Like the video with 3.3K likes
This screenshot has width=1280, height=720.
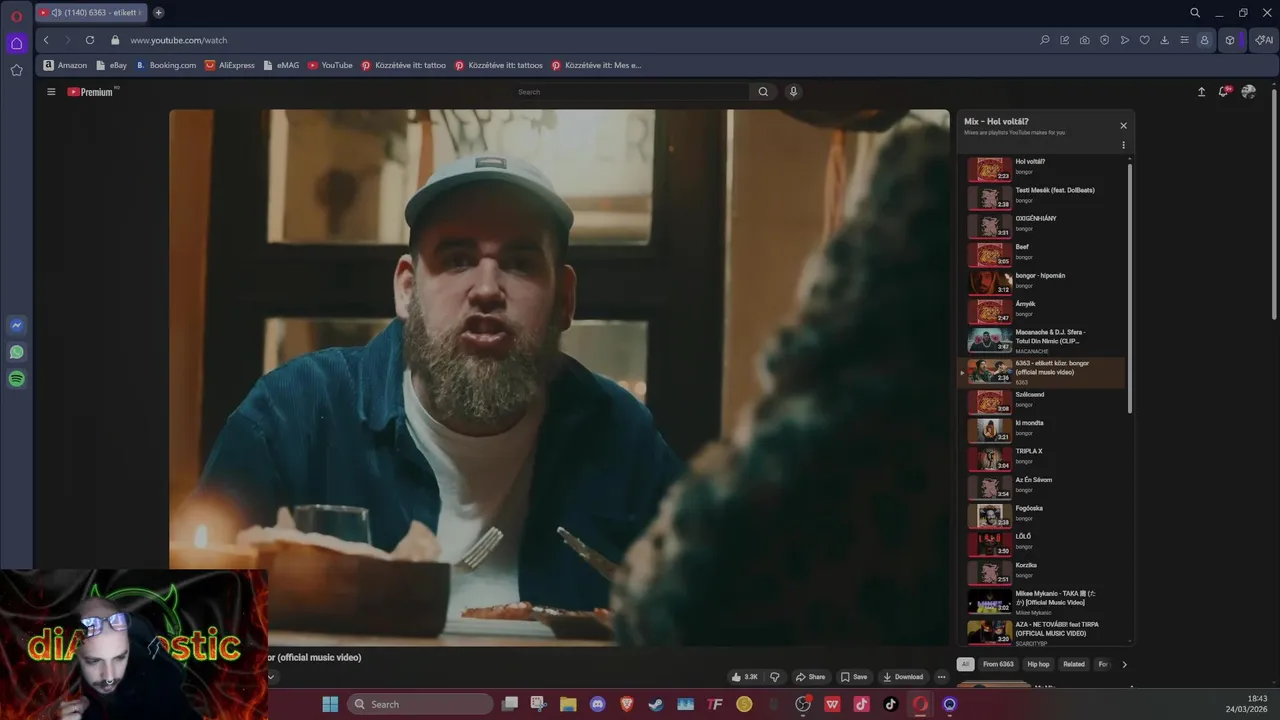point(745,677)
